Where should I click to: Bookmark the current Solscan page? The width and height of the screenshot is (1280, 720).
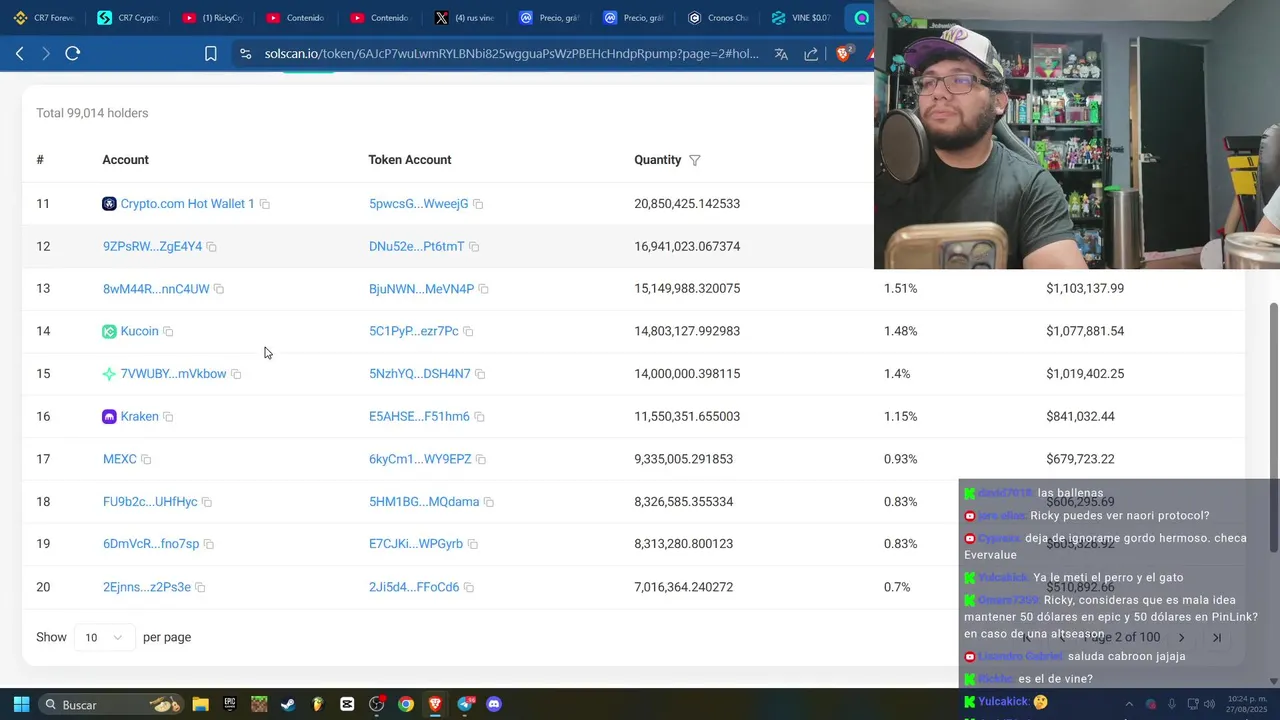click(210, 54)
